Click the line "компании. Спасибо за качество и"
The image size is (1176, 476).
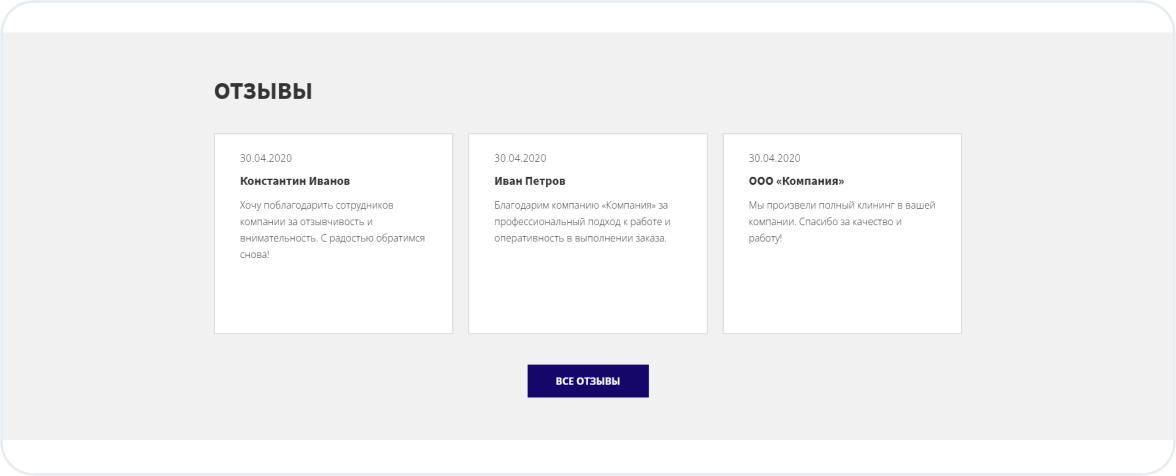coord(825,222)
